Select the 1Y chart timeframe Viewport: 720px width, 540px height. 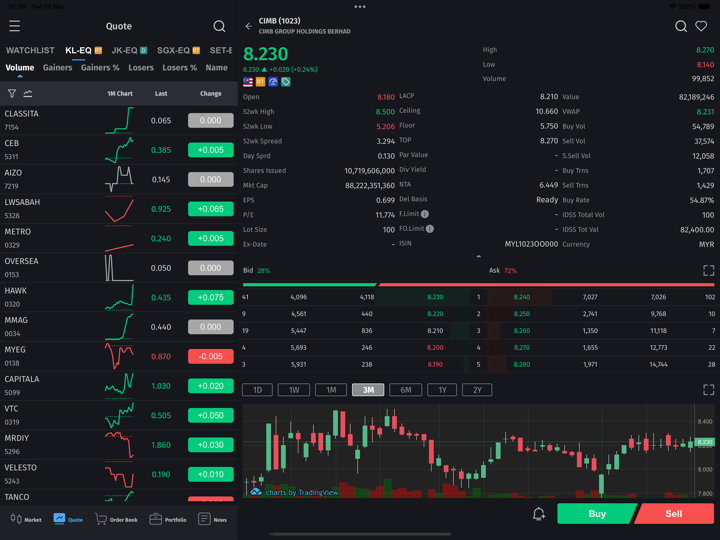coord(442,390)
